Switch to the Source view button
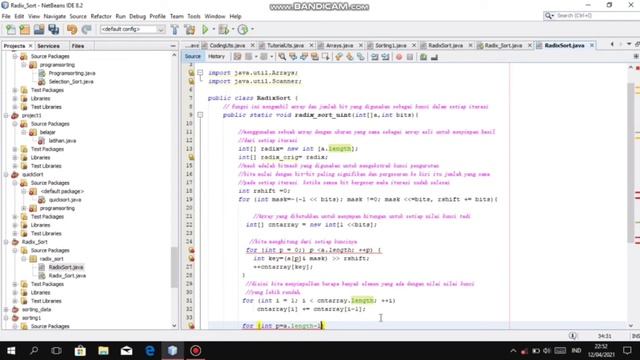Screen dimensions: 640x360 tap(193, 57)
